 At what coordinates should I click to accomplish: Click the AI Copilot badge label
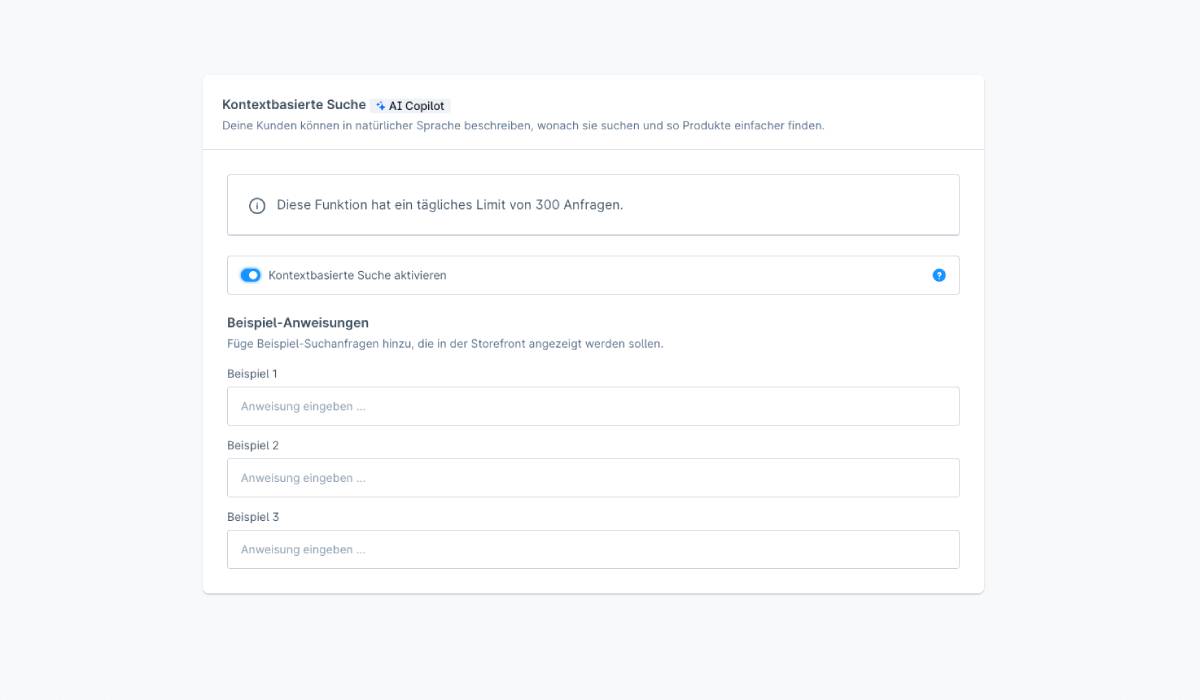(x=410, y=106)
